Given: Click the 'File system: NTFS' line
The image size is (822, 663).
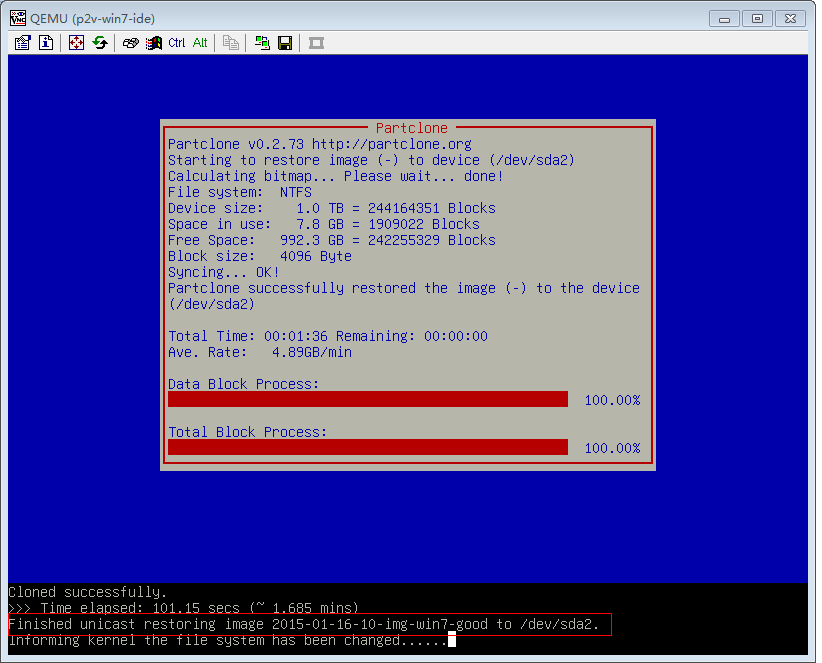Looking at the screenshot, I should point(240,192).
